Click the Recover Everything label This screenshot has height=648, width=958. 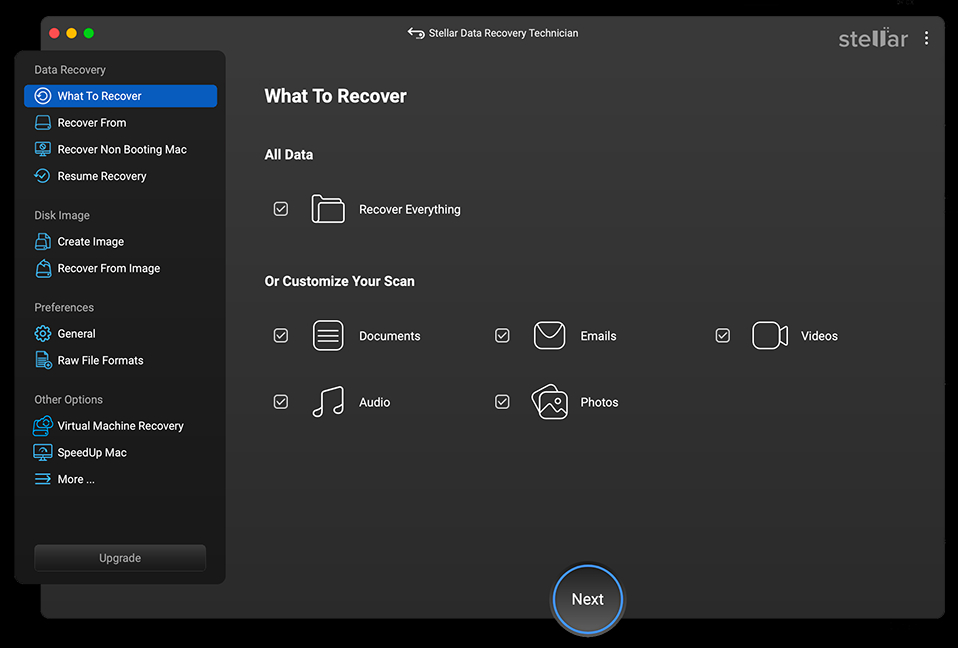[x=409, y=209]
